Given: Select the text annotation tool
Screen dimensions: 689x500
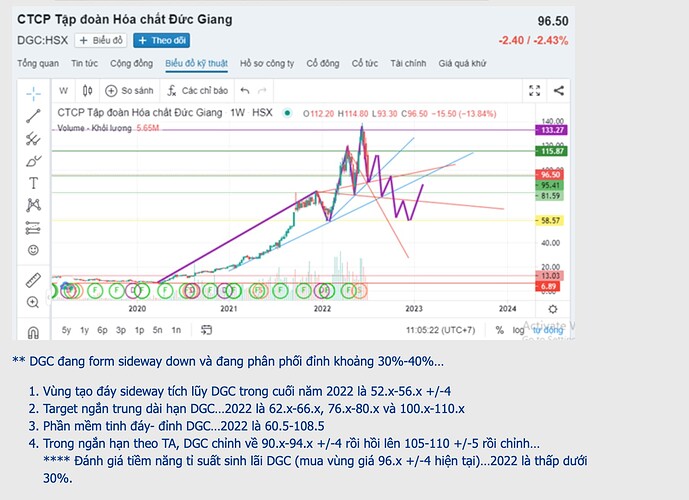Looking at the screenshot, I should click(x=33, y=183).
